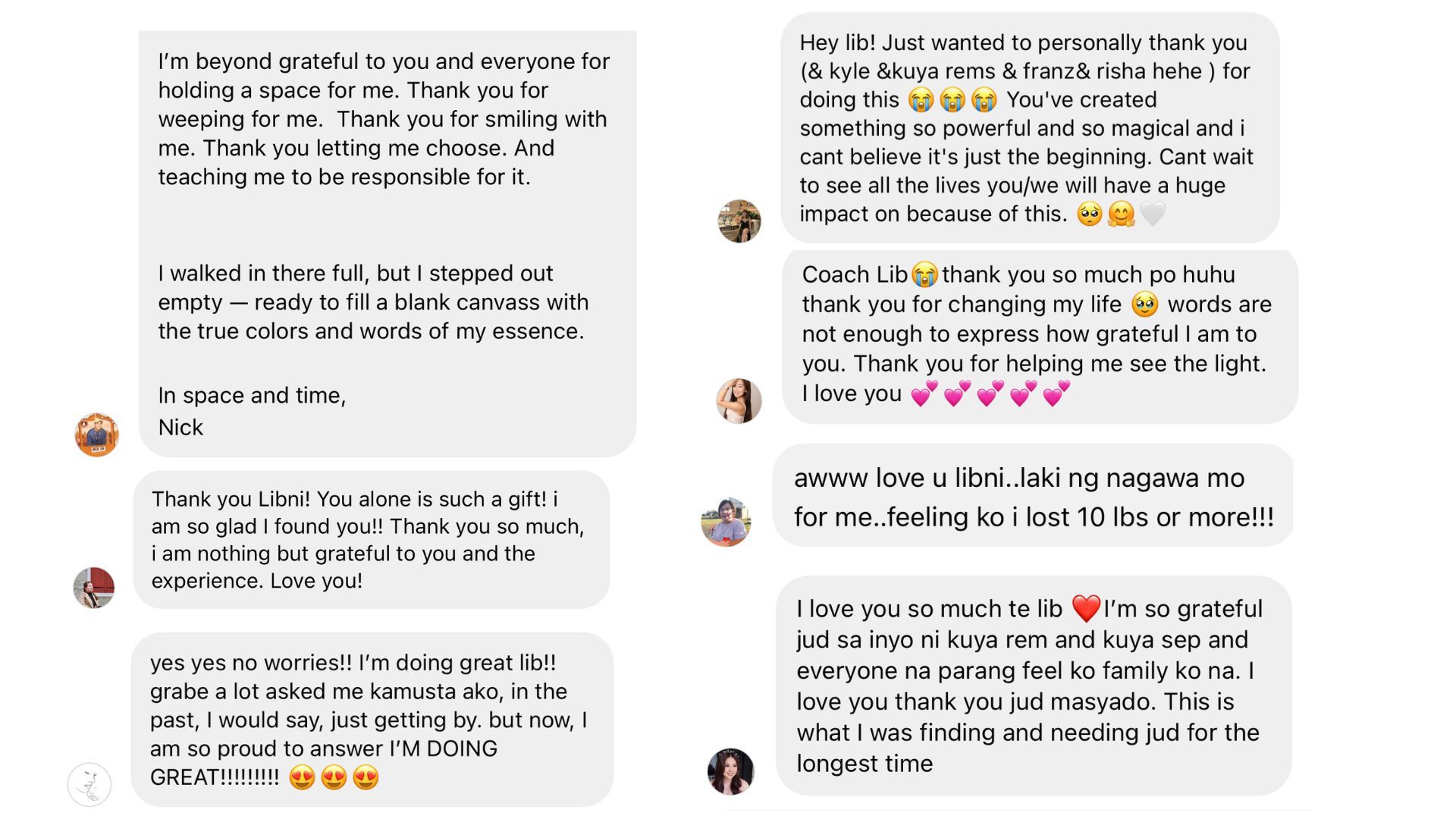
Task: Tap 'I love you so much te lib' bubble
Action: [x=1034, y=686]
